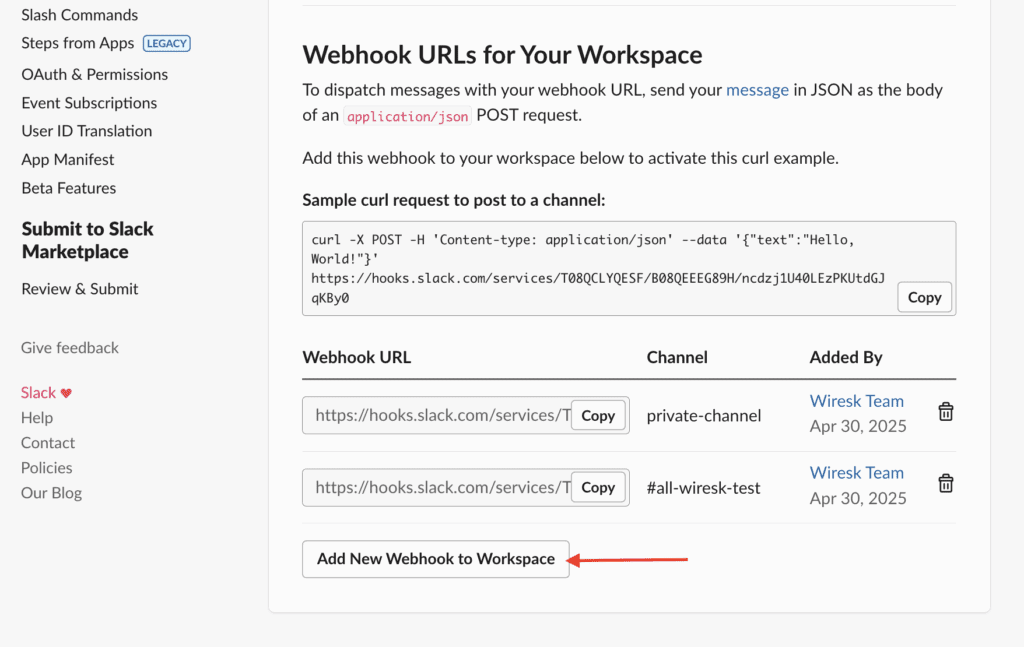Click the LEGACY badge
This screenshot has width=1024, height=647.
[167, 43]
